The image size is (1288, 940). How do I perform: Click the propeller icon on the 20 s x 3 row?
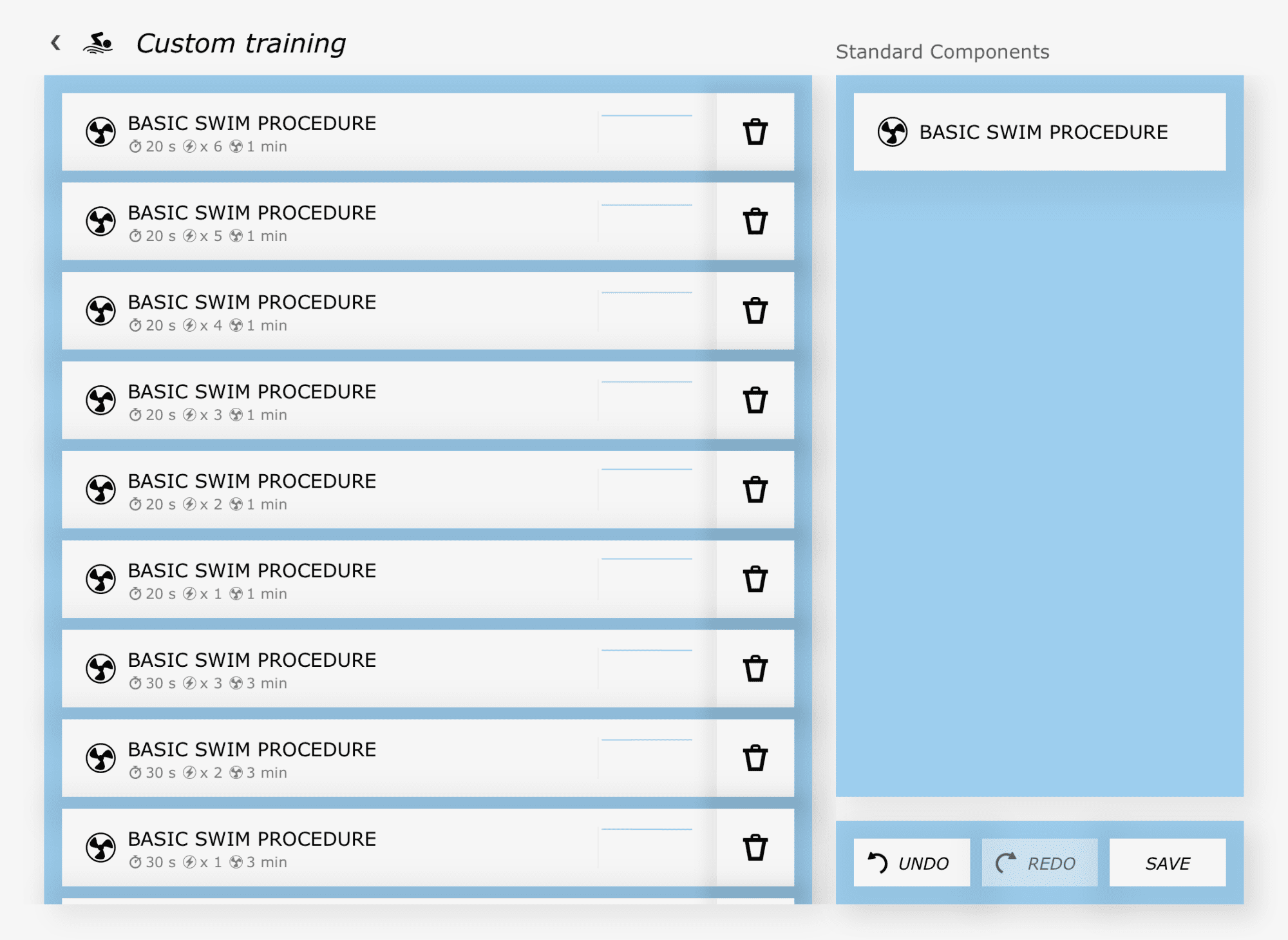[101, 399]
